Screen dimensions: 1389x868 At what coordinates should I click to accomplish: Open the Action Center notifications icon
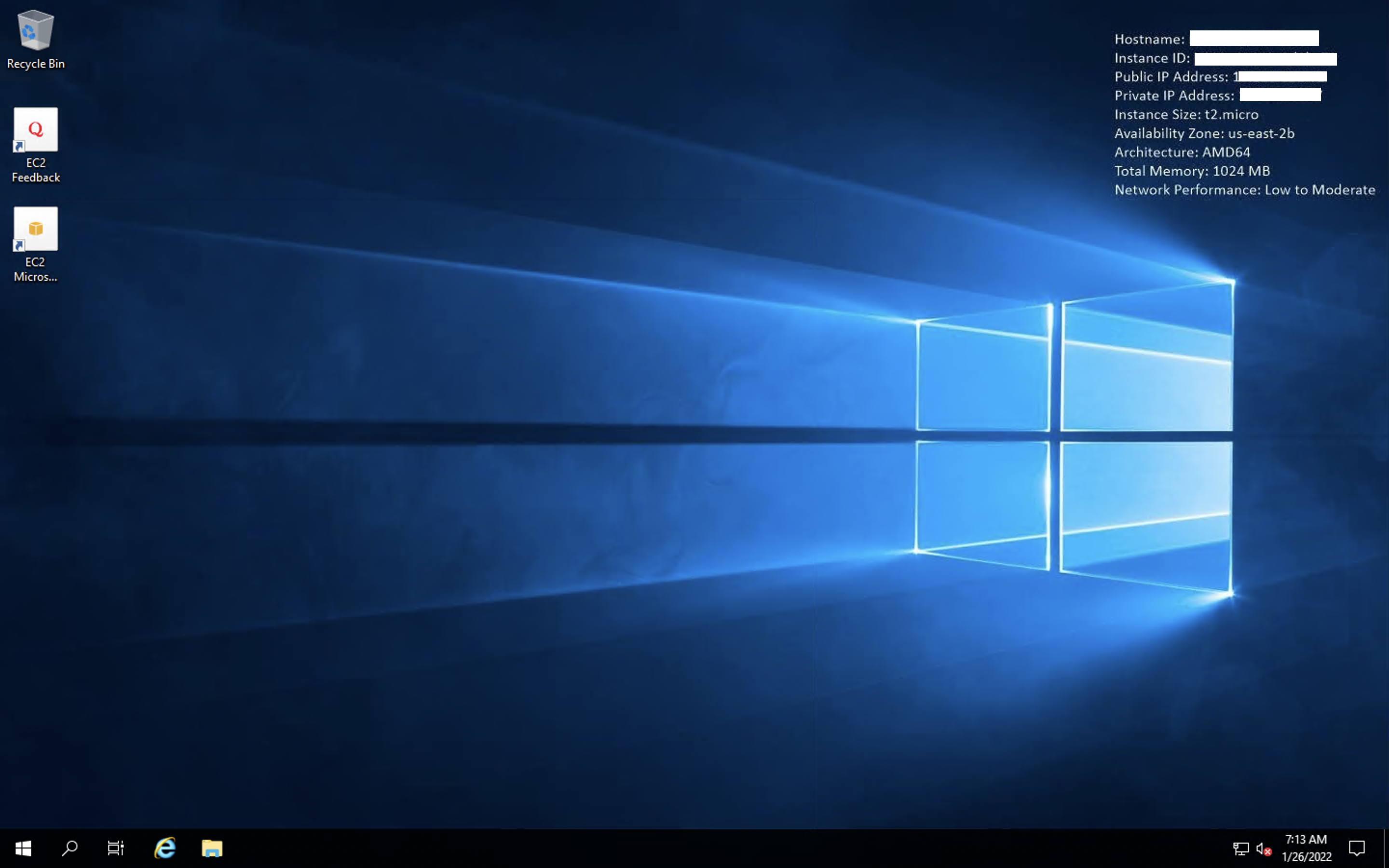pos(1357,848)
